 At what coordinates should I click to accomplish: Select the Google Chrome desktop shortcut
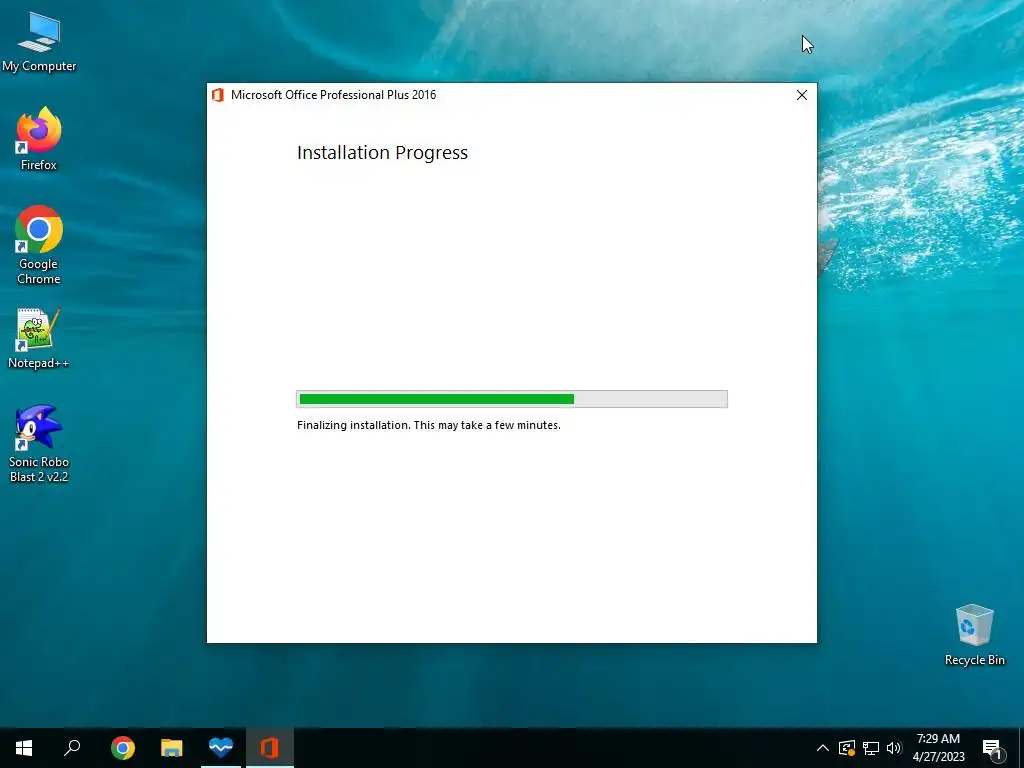[39, 246]
